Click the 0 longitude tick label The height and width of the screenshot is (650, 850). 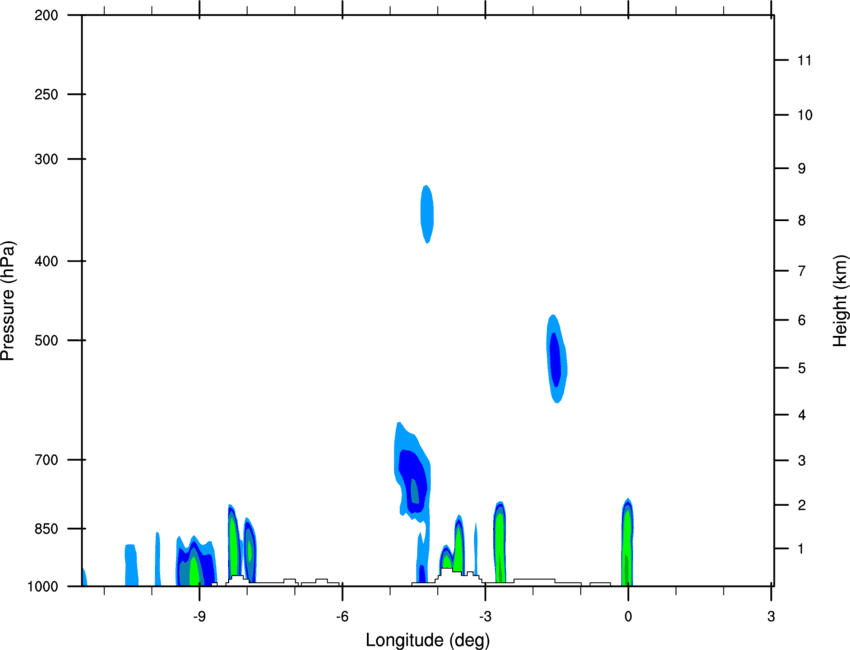pyautogui.click(x=628, y=617)
